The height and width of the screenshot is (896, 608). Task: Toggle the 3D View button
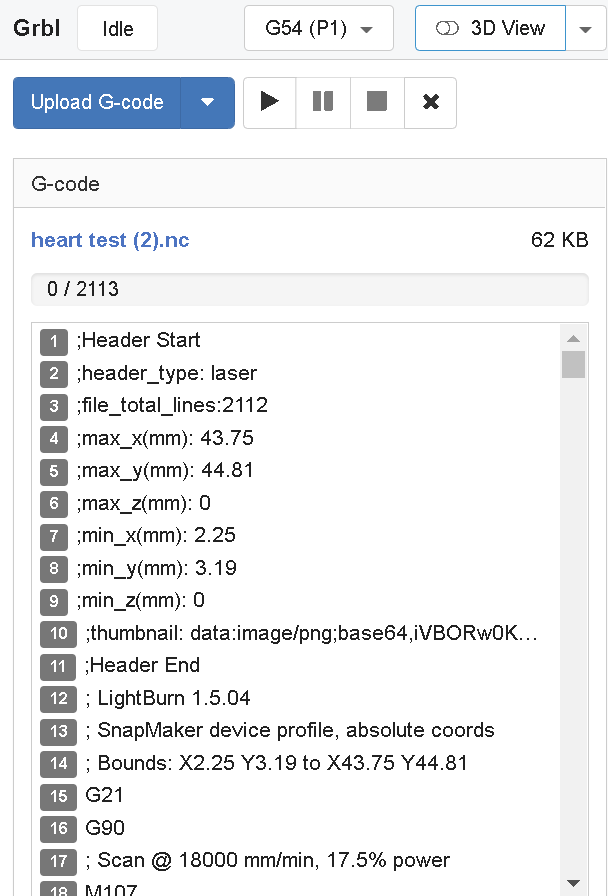pos(491,29)
